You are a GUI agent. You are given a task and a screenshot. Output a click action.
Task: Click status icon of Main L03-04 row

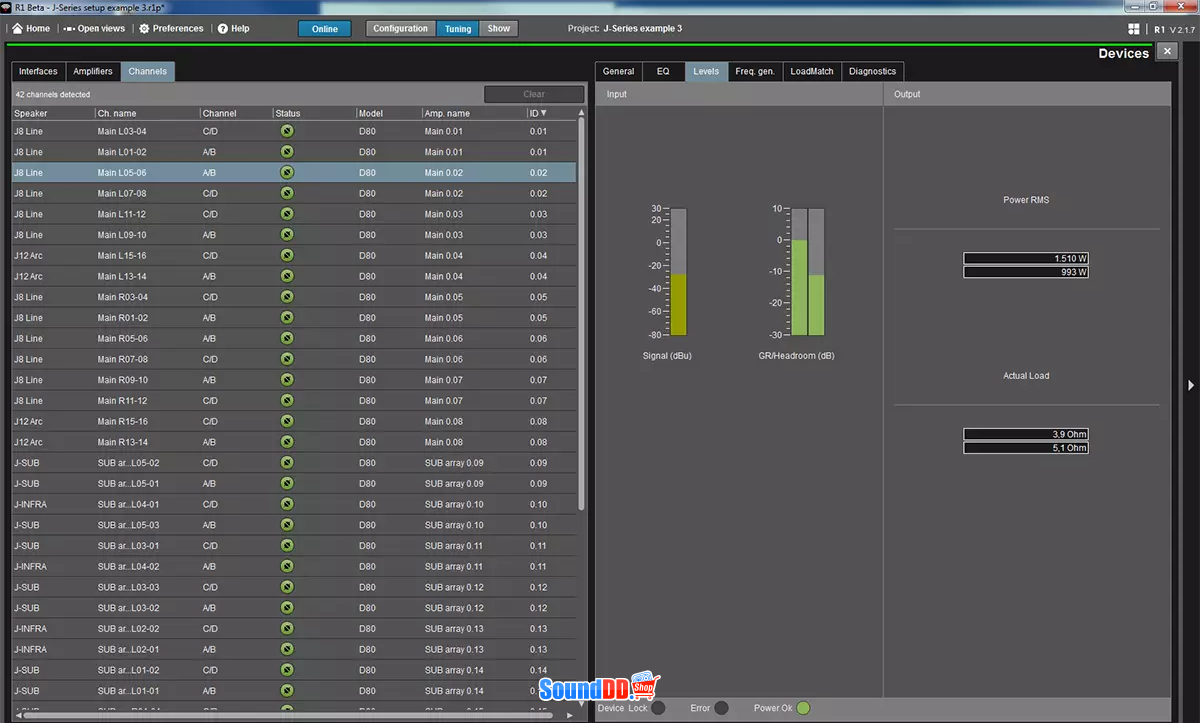click(287, 131)
